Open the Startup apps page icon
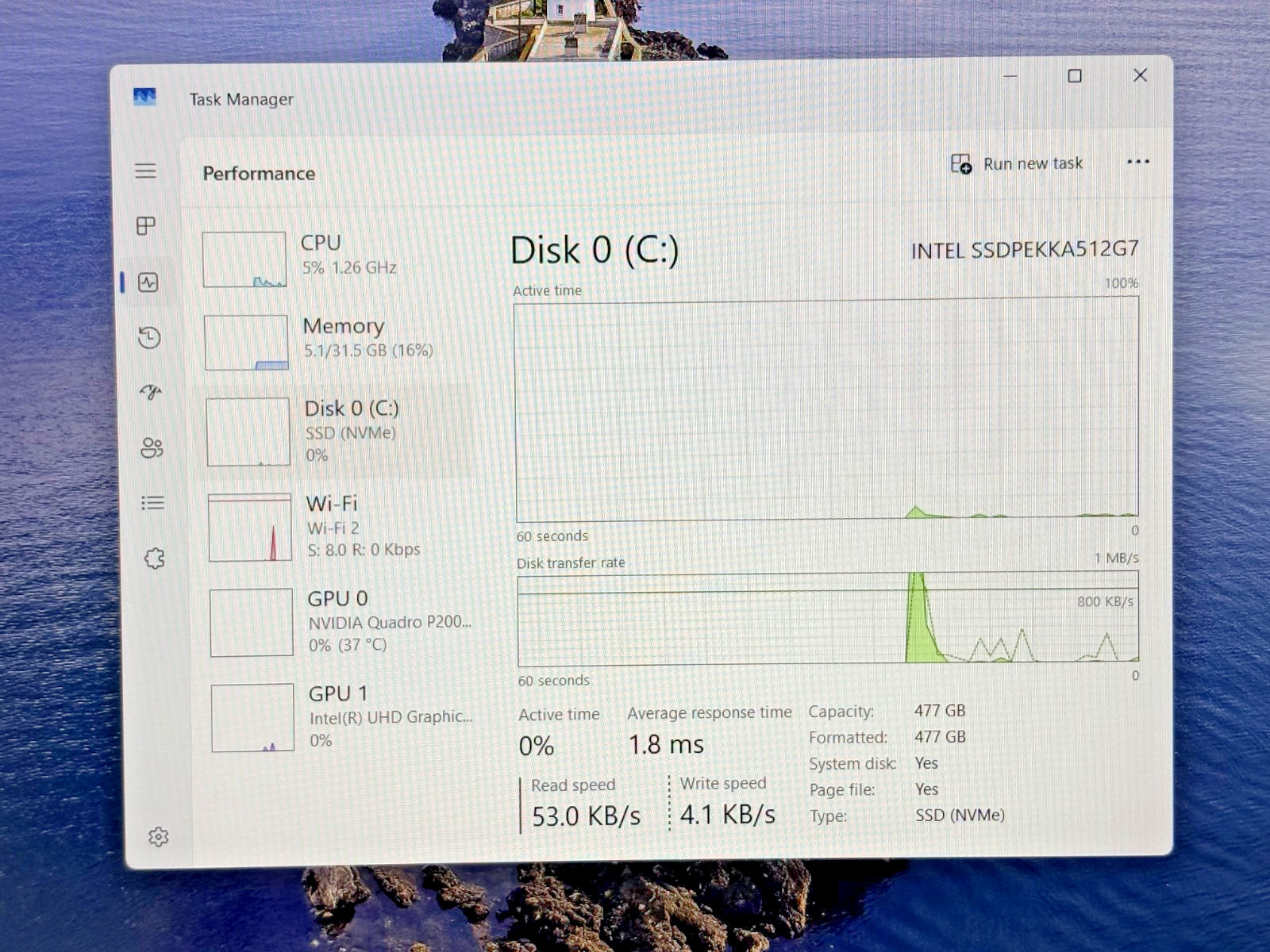The width and height of the screenshot is (1270, 952). point(151,392)
